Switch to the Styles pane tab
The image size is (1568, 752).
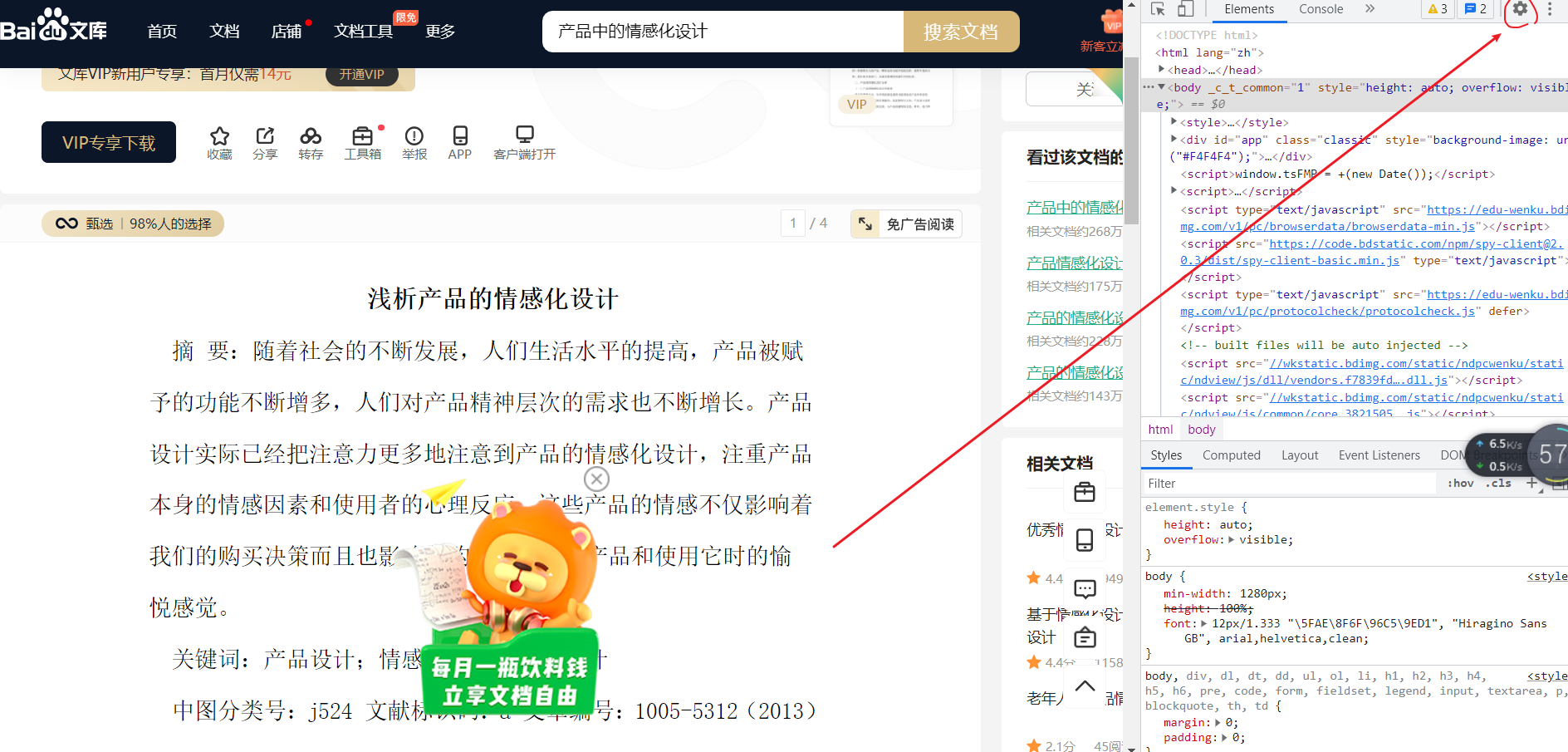pos(1166,455)
